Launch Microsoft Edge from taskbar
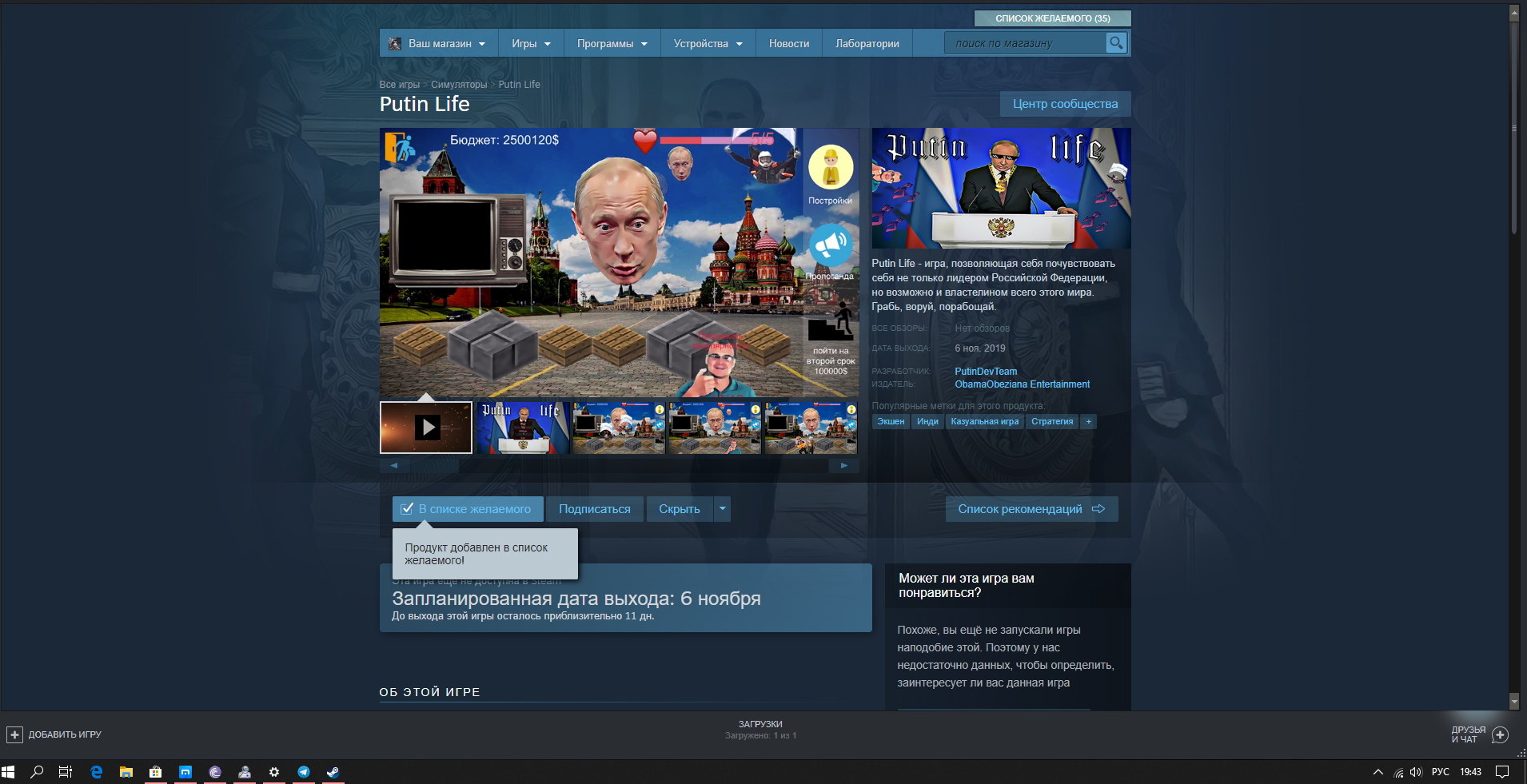This screenshot has width=1527, height=784. tap(96, 772)
